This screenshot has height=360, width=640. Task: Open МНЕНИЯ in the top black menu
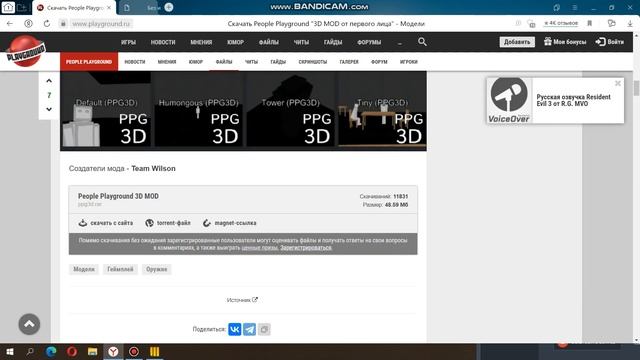click(x=201, y=42)
